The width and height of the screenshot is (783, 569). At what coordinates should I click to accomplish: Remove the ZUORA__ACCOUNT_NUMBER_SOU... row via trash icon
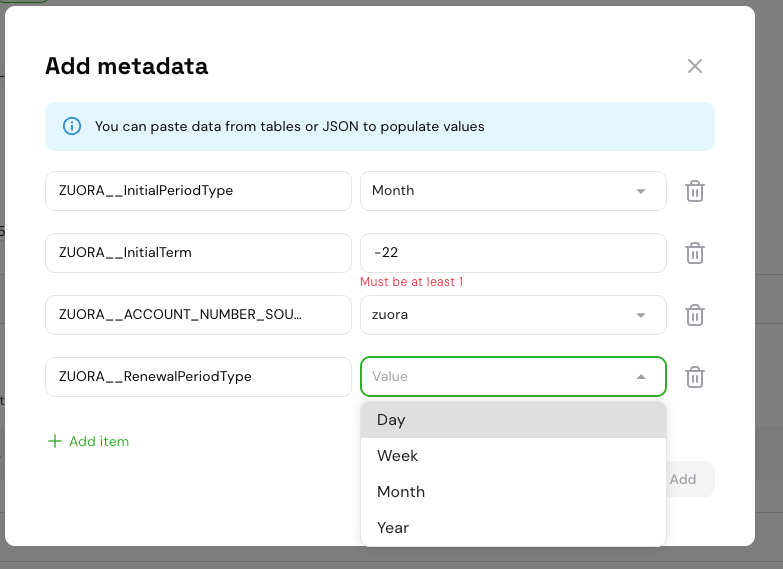[695, 315]
